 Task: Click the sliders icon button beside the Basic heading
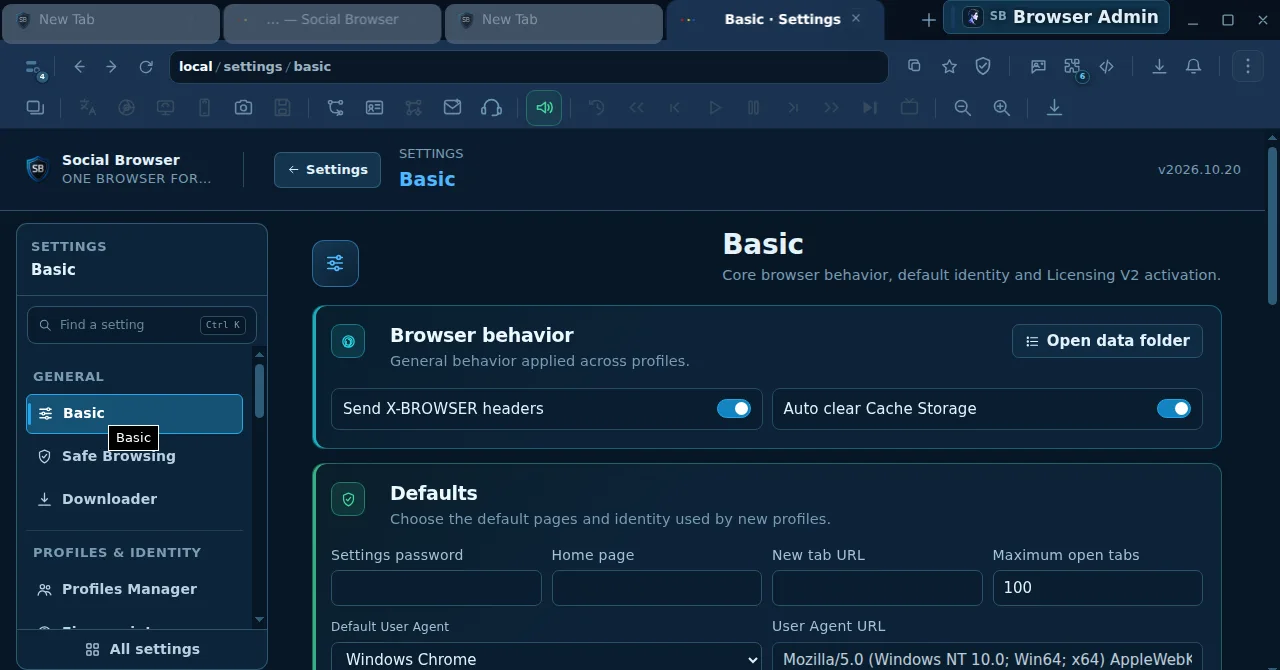(x=335, y=264)
